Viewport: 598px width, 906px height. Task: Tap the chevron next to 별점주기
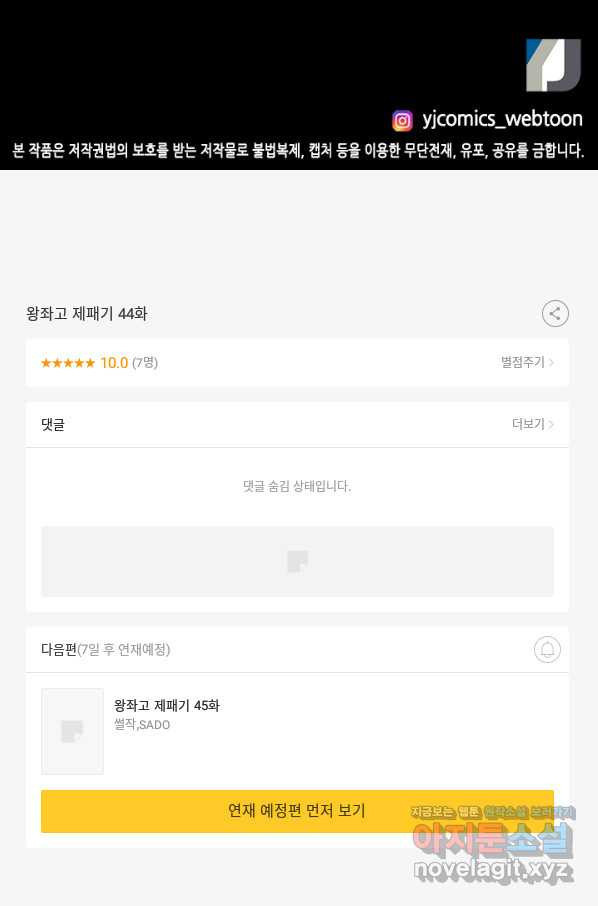pyautogui.click(x=551, y=362)
